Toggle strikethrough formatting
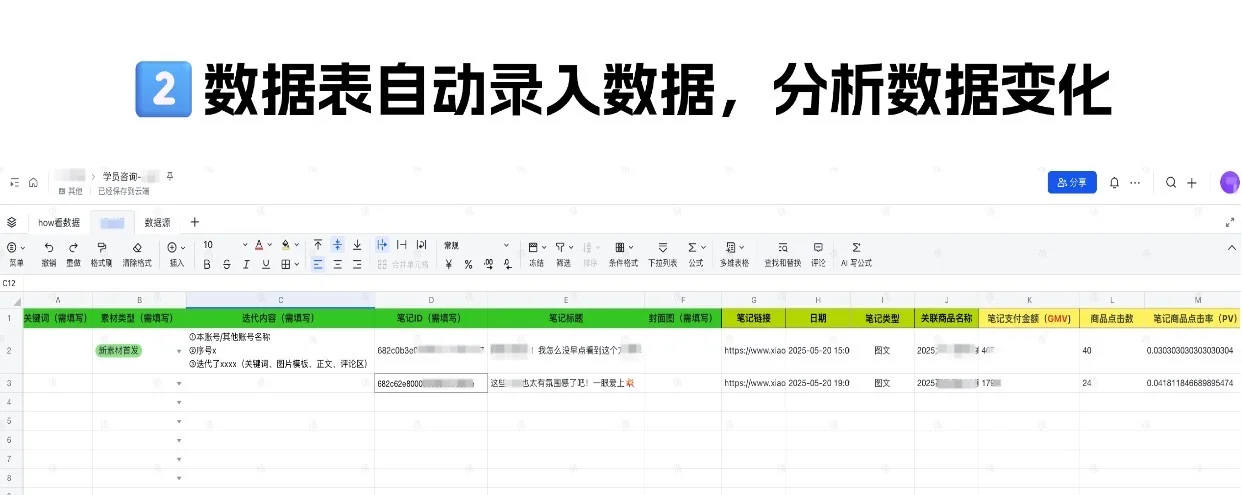The width and height of the screenshot is (1242, 495). 227,265
